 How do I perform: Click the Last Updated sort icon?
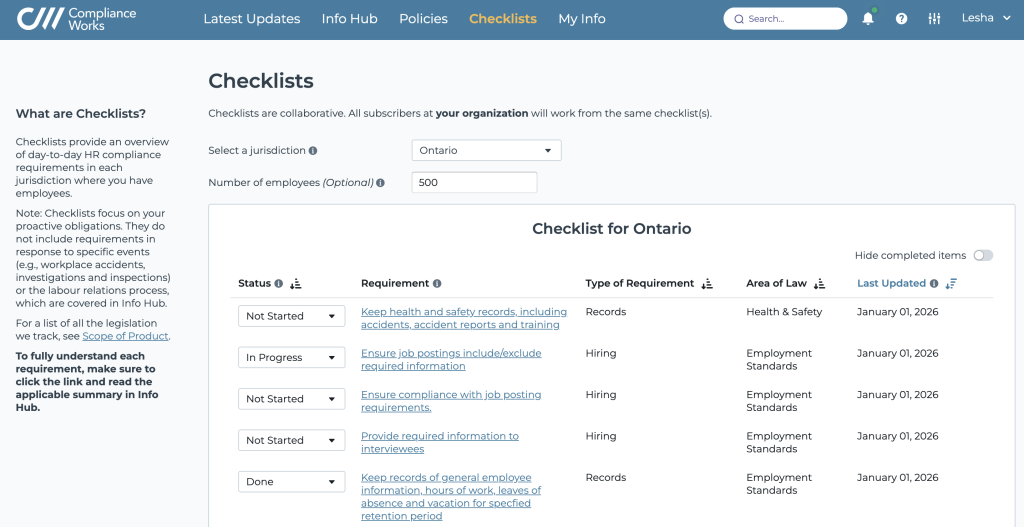951,284
